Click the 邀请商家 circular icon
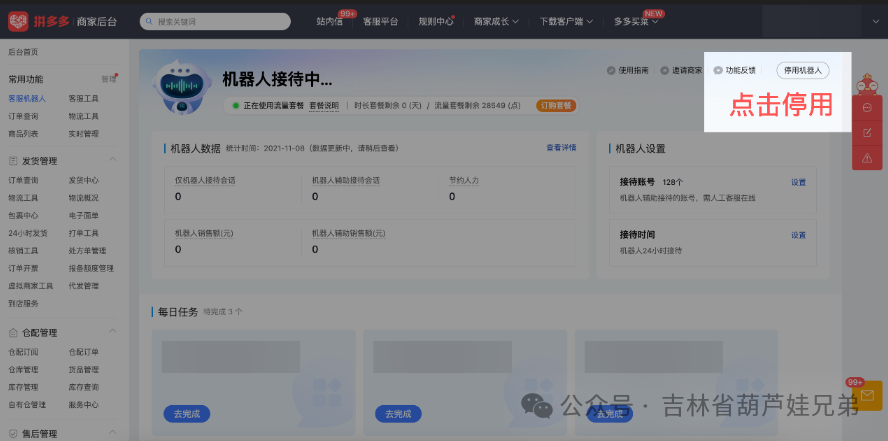The width and height of the screenshot is (888, 441). click(x=664, y=71)
